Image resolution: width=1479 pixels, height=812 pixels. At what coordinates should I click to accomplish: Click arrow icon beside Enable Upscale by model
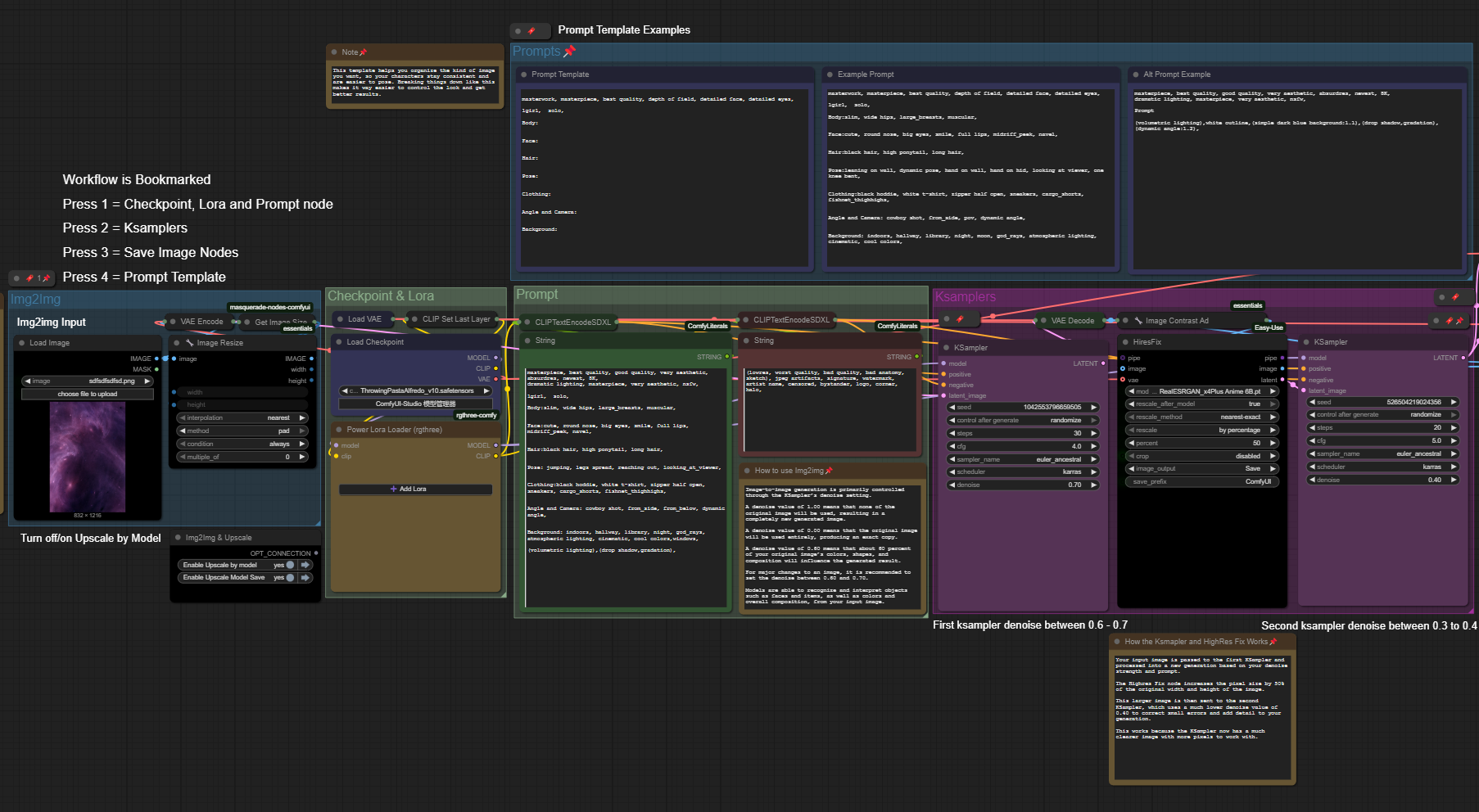click(x=305, y=565)
